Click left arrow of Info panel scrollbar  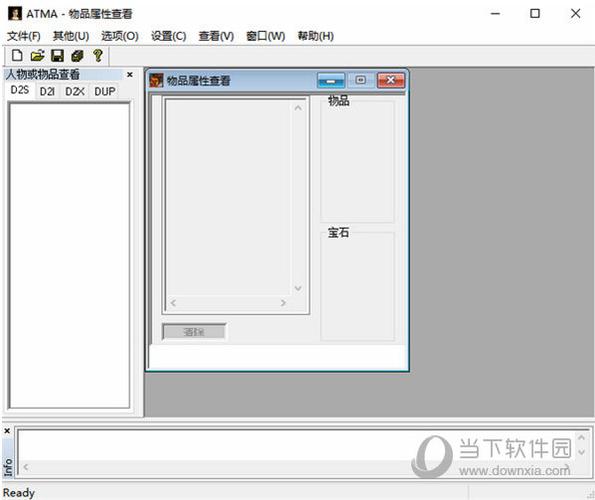(x=26, y=467)
